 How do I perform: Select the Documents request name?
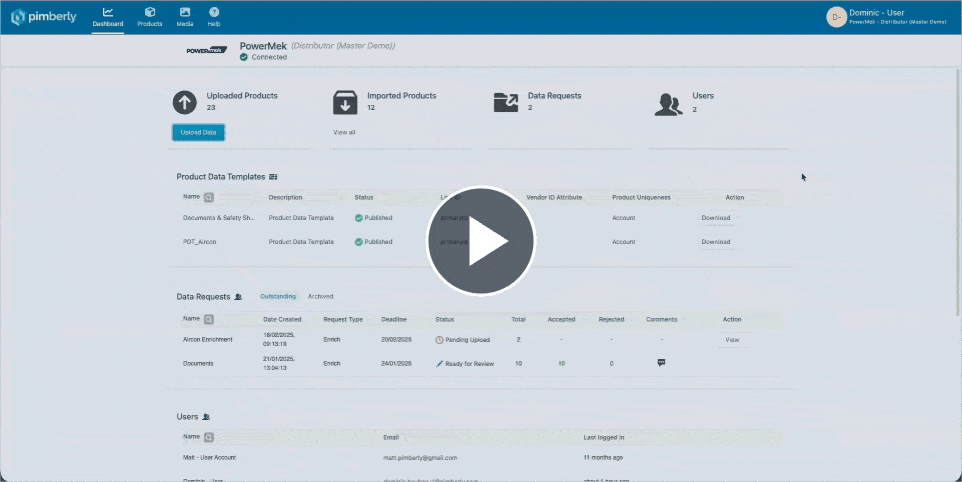[198, 364]
